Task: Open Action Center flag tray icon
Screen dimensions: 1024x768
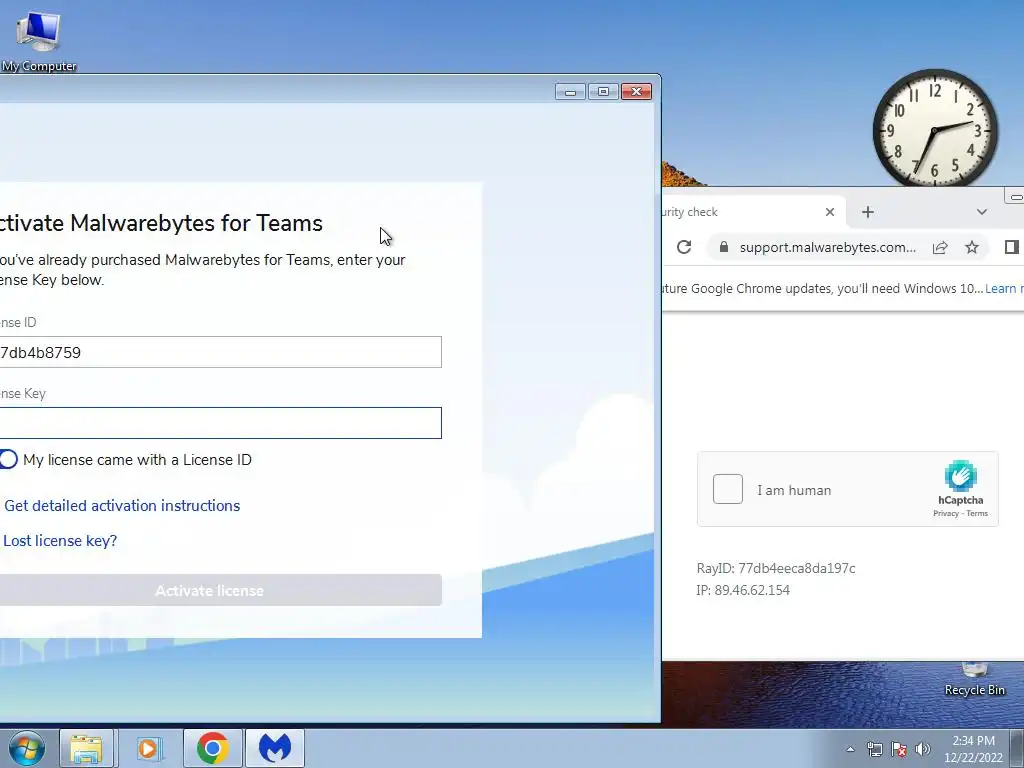Action: coord(899,749)
